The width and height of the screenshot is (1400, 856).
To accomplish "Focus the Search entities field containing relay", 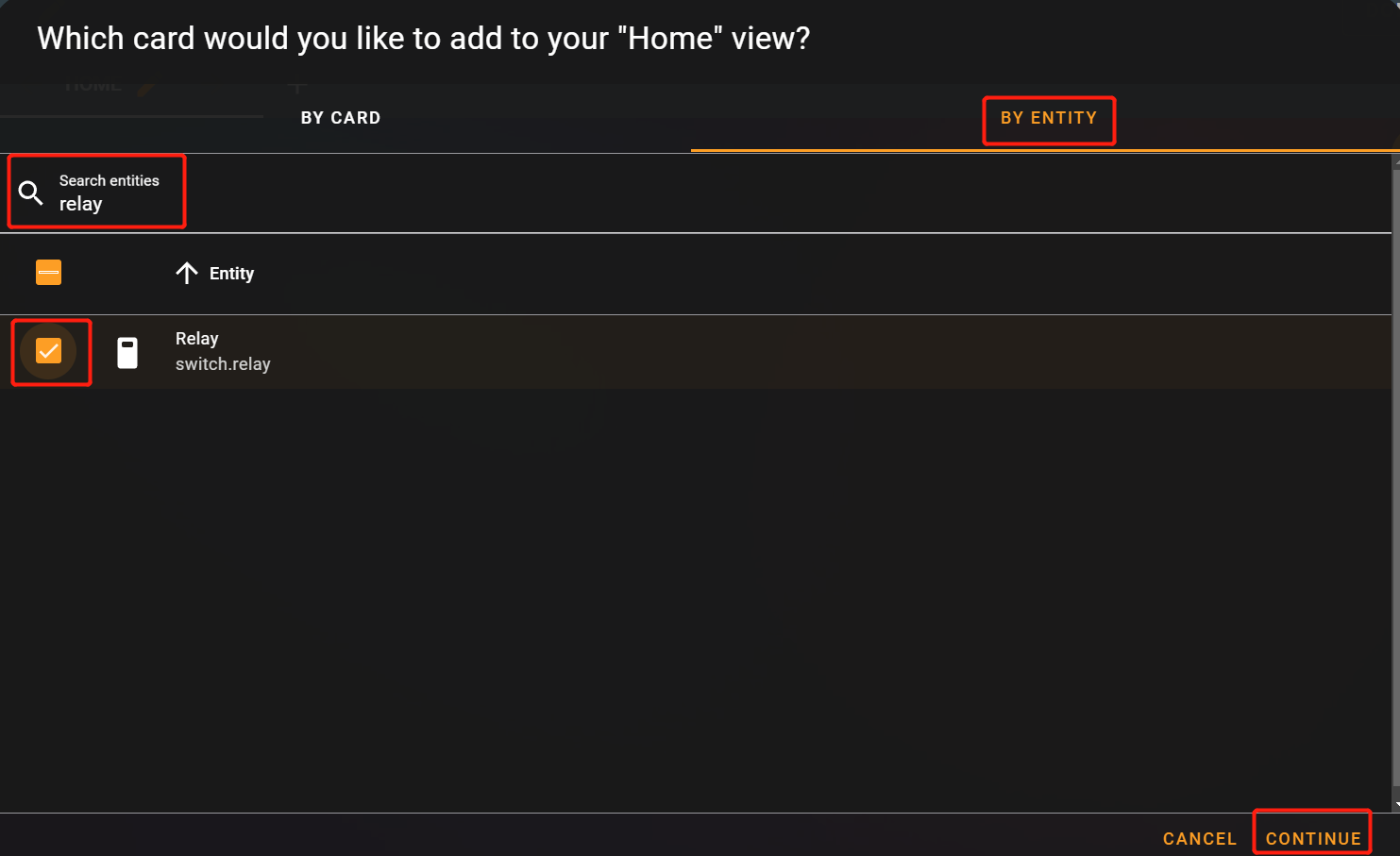I will (696, 193).
